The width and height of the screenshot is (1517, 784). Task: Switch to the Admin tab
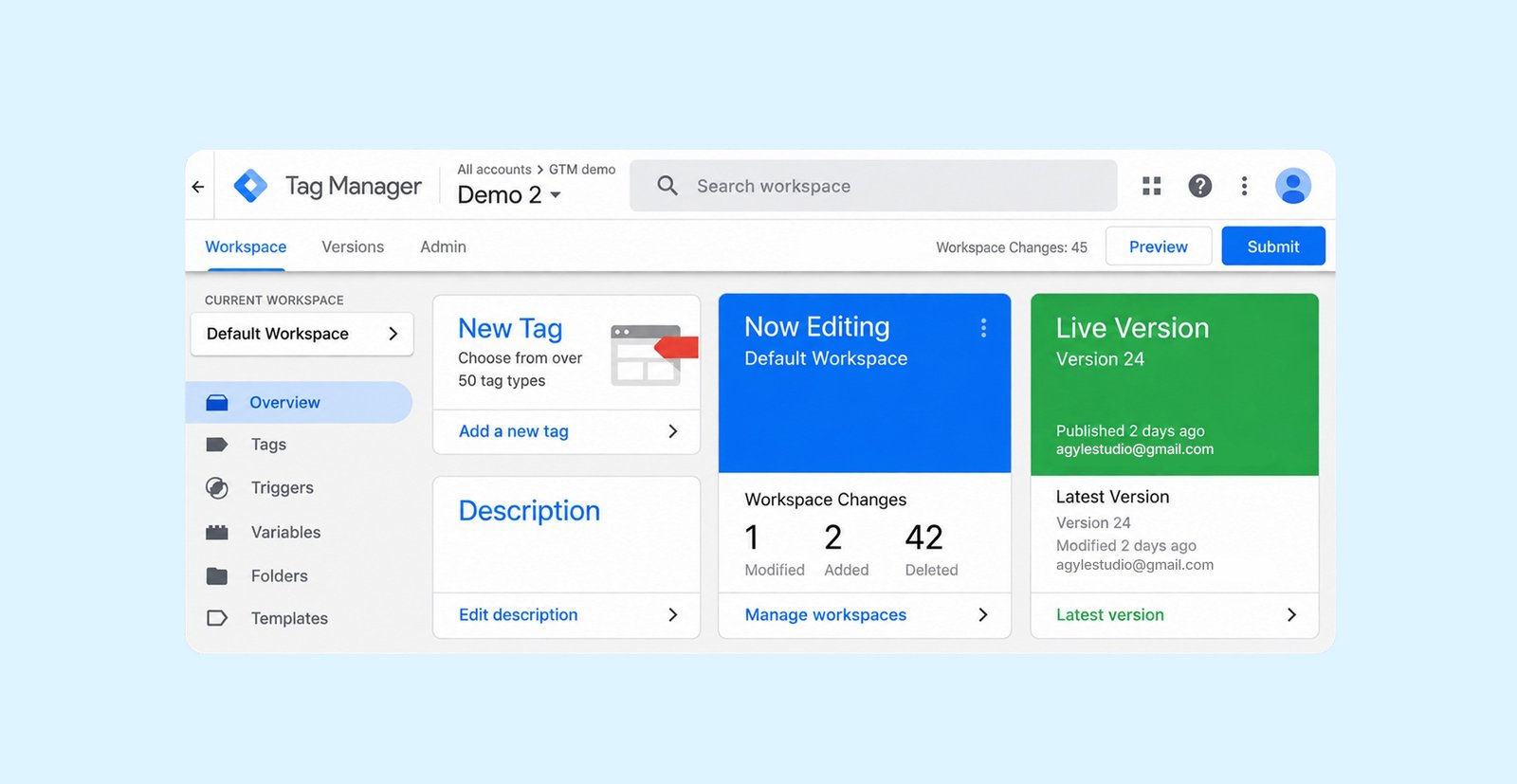pyautogui.click(x=443, y=246)
